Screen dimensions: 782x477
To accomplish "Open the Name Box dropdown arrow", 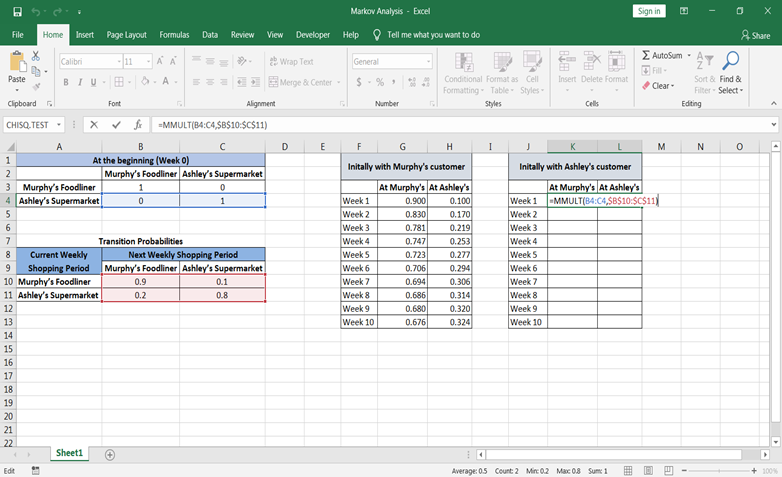I will point(59,125).
